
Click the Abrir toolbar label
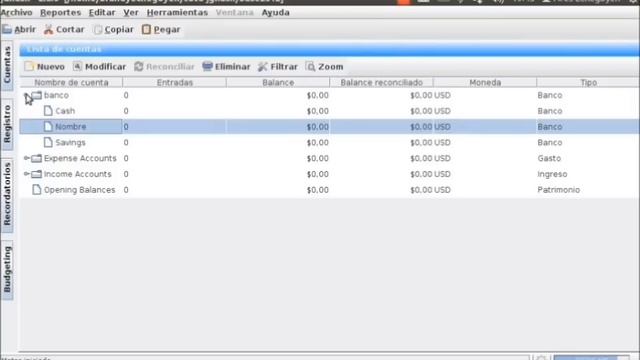[25, 29]
